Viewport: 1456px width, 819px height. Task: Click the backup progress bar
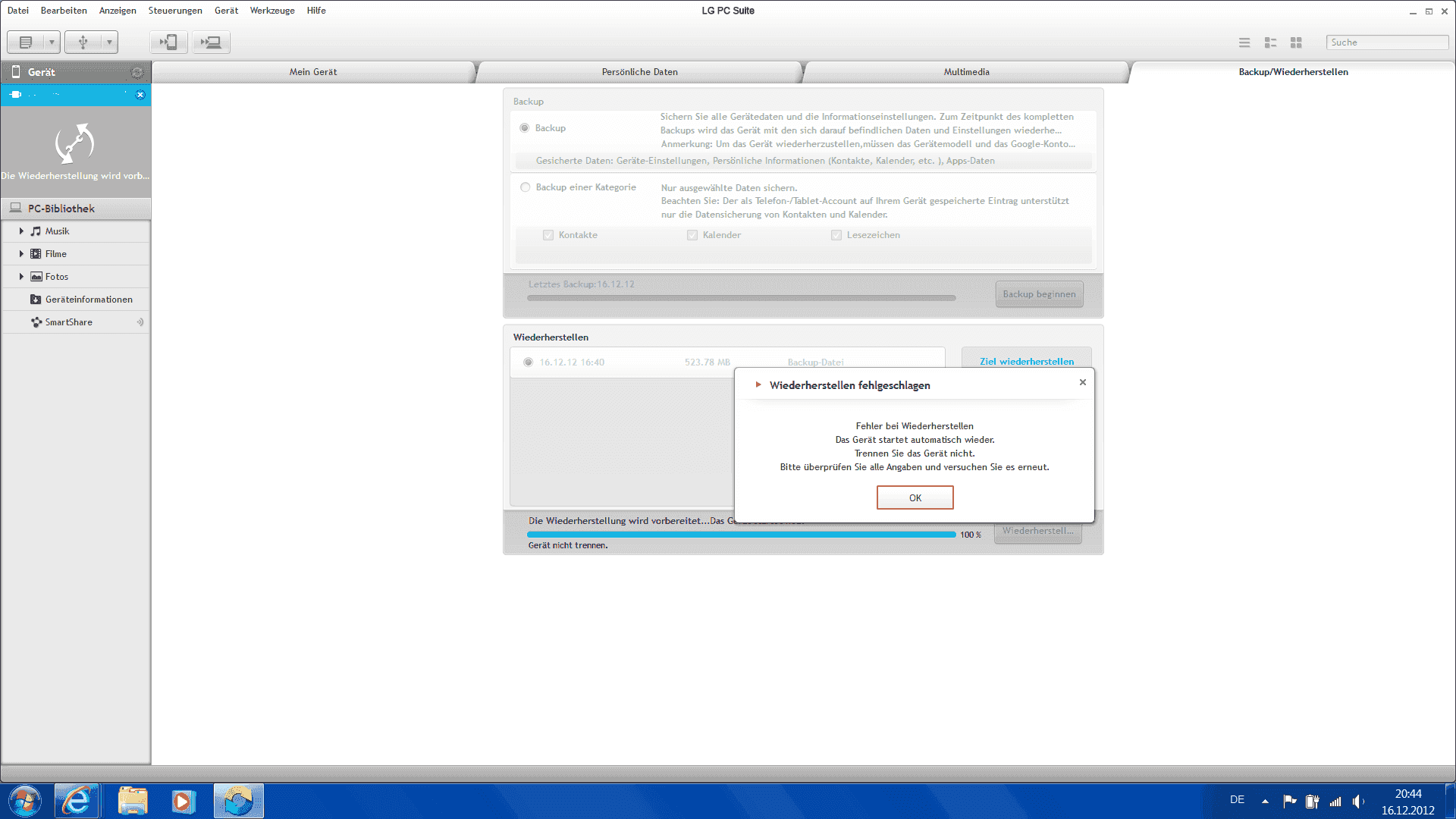[x=741, y=298]
